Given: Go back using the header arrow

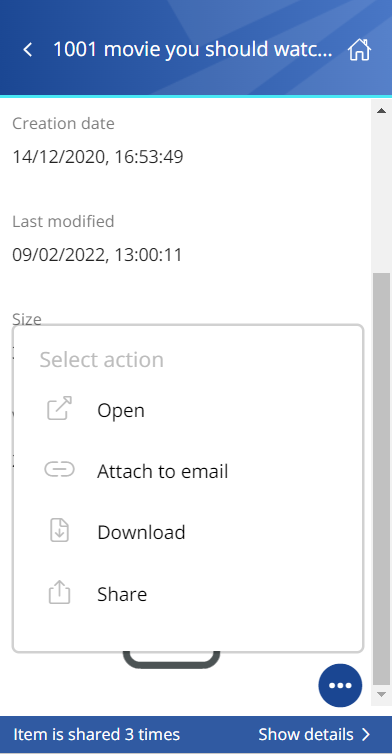Looking at the screenshot, I should pyautogui.click(x=28, y=50).
